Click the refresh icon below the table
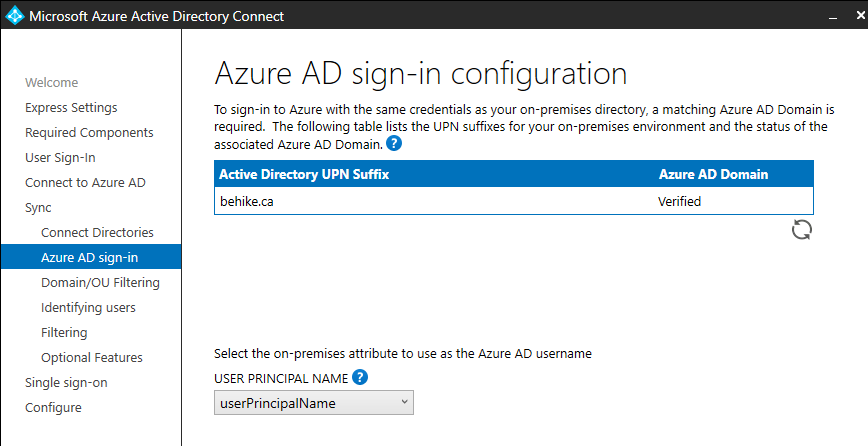 click(x=801, y=230)
